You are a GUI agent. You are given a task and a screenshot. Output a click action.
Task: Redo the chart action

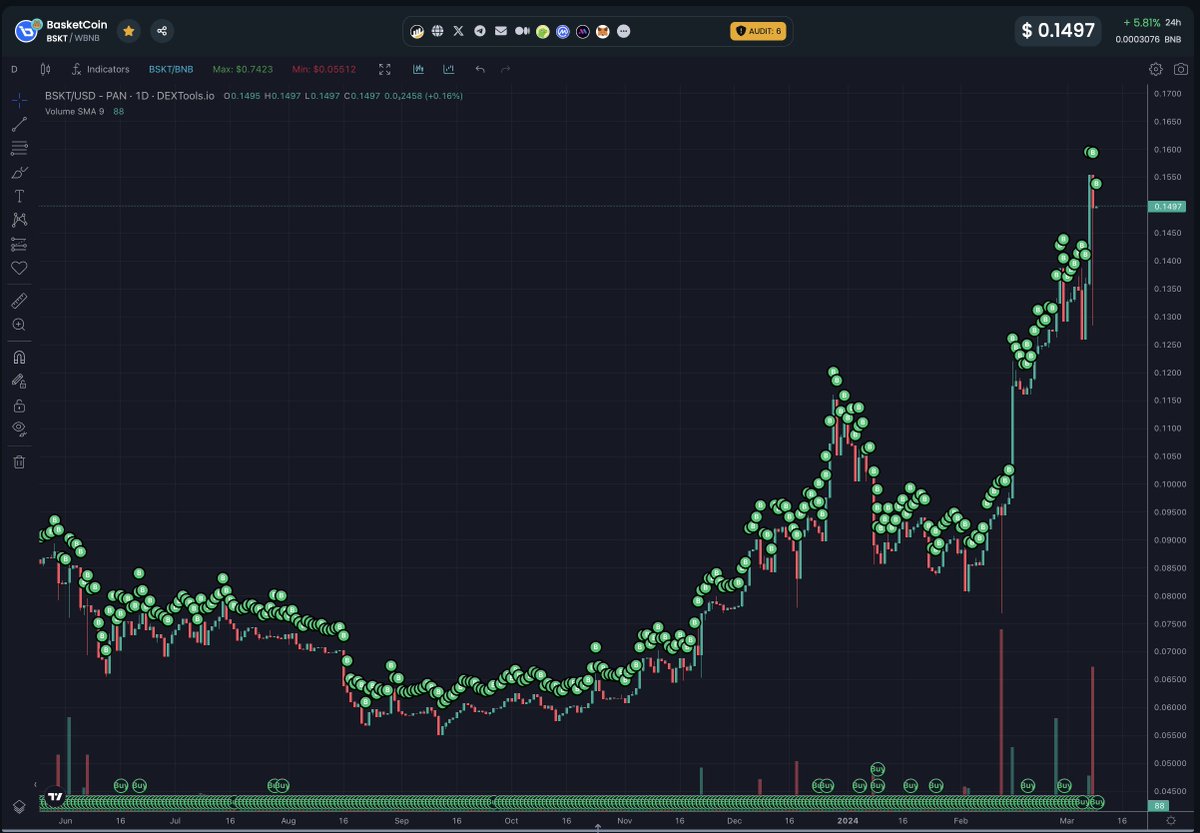click(x=505, y=69)
